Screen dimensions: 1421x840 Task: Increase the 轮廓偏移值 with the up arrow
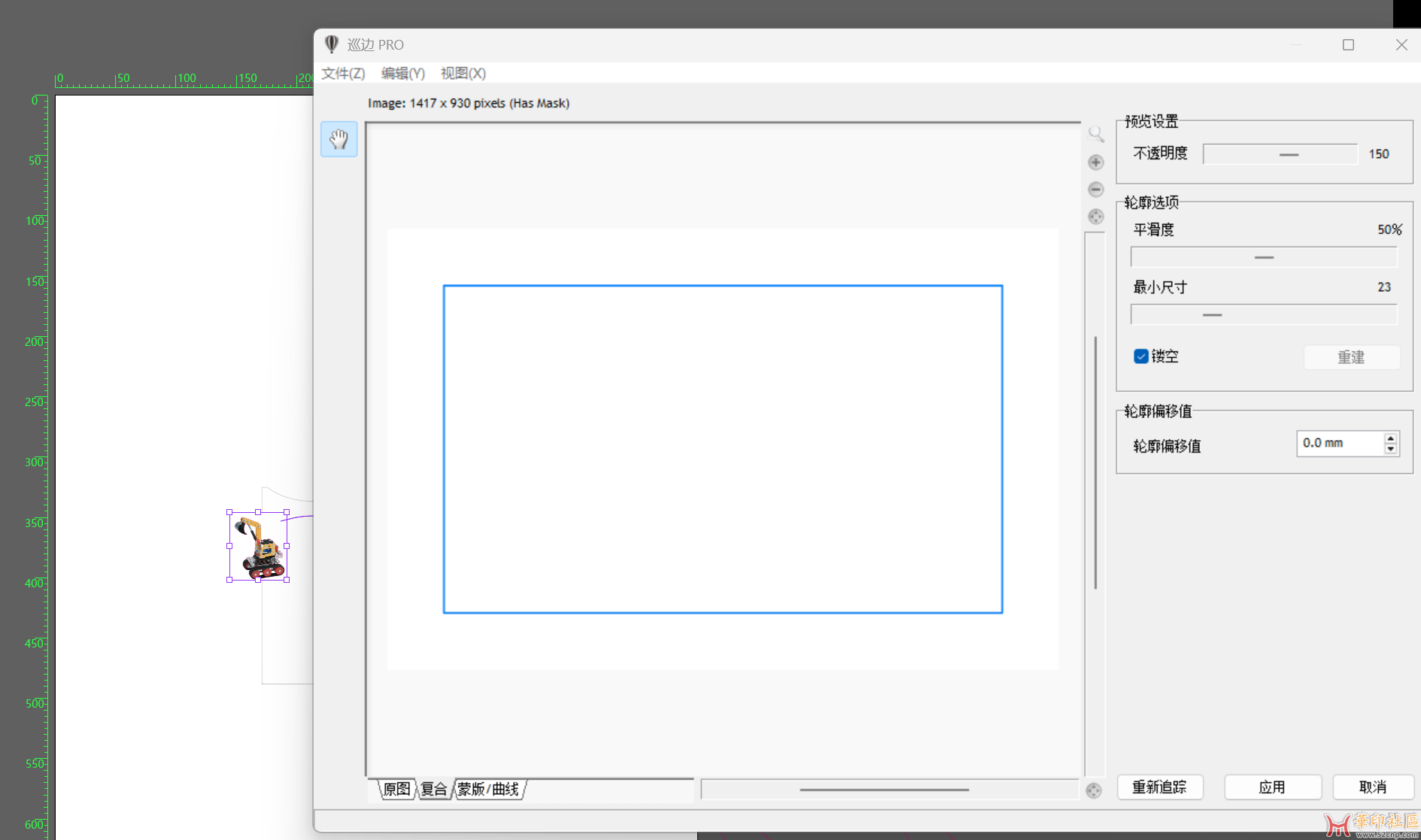[1391, 438]
